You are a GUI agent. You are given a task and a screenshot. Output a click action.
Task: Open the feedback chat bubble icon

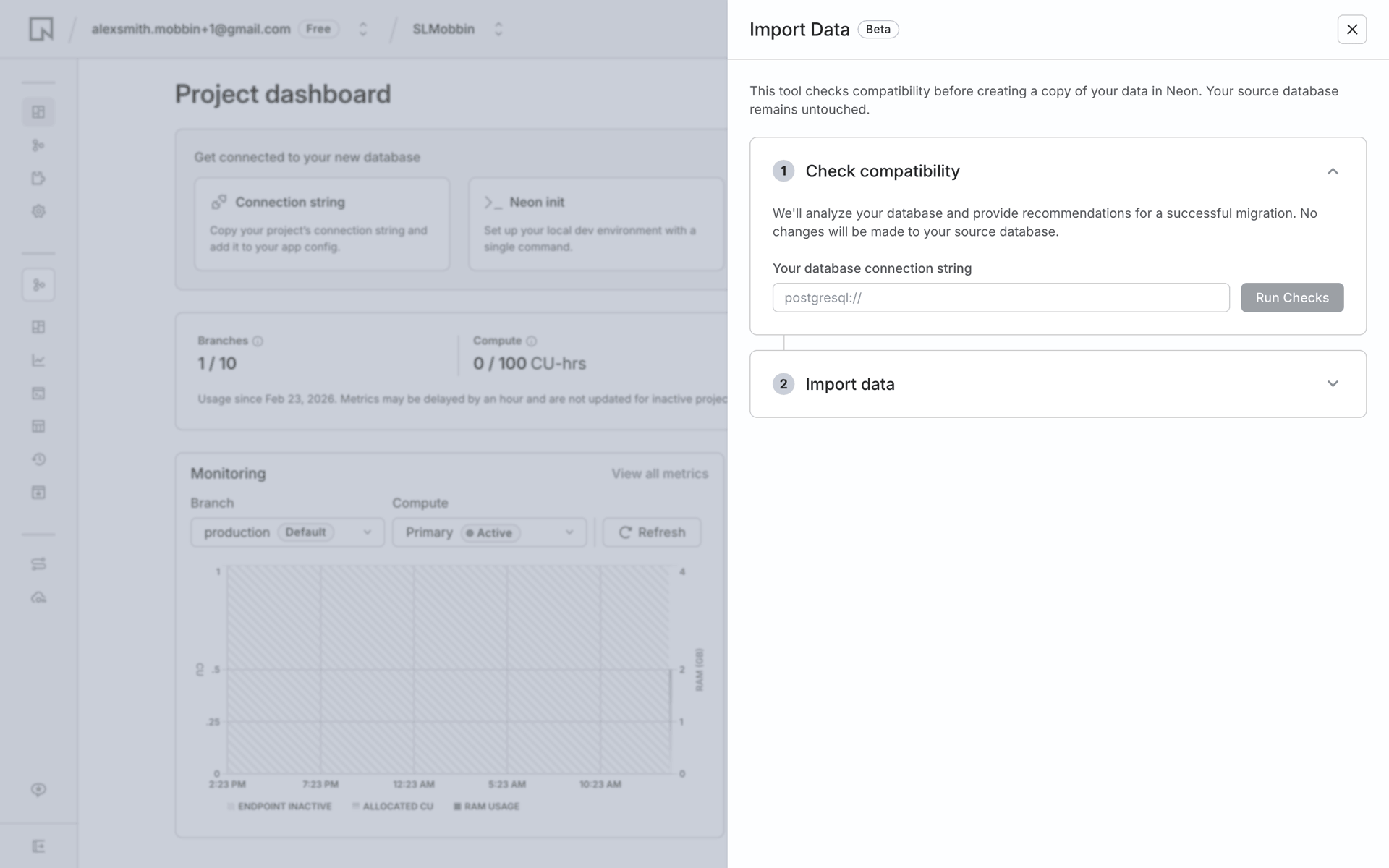point(38,789)
